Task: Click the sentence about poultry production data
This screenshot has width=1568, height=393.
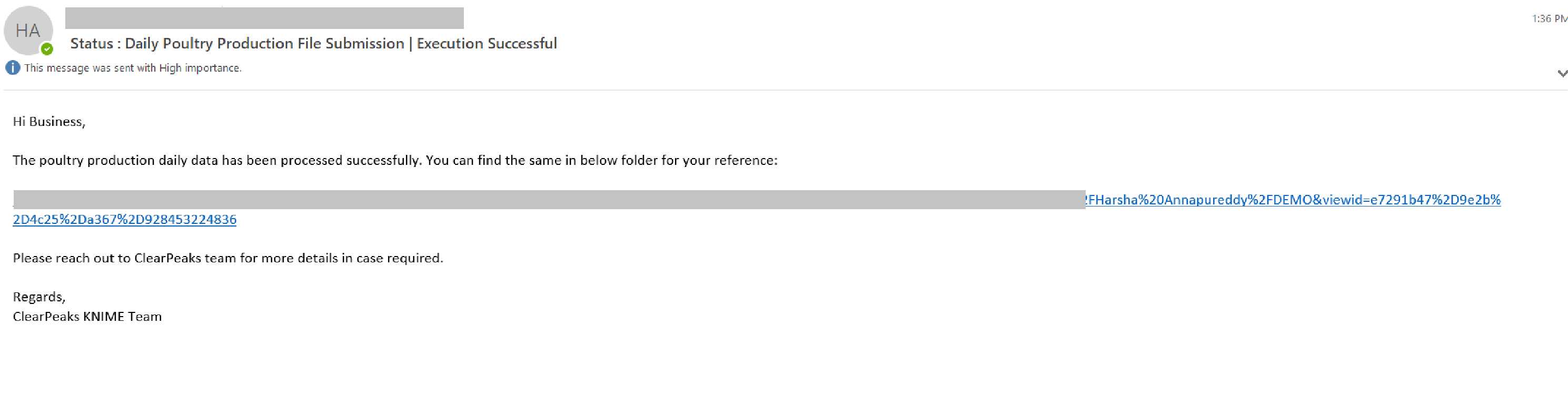Action: (395, 160)
